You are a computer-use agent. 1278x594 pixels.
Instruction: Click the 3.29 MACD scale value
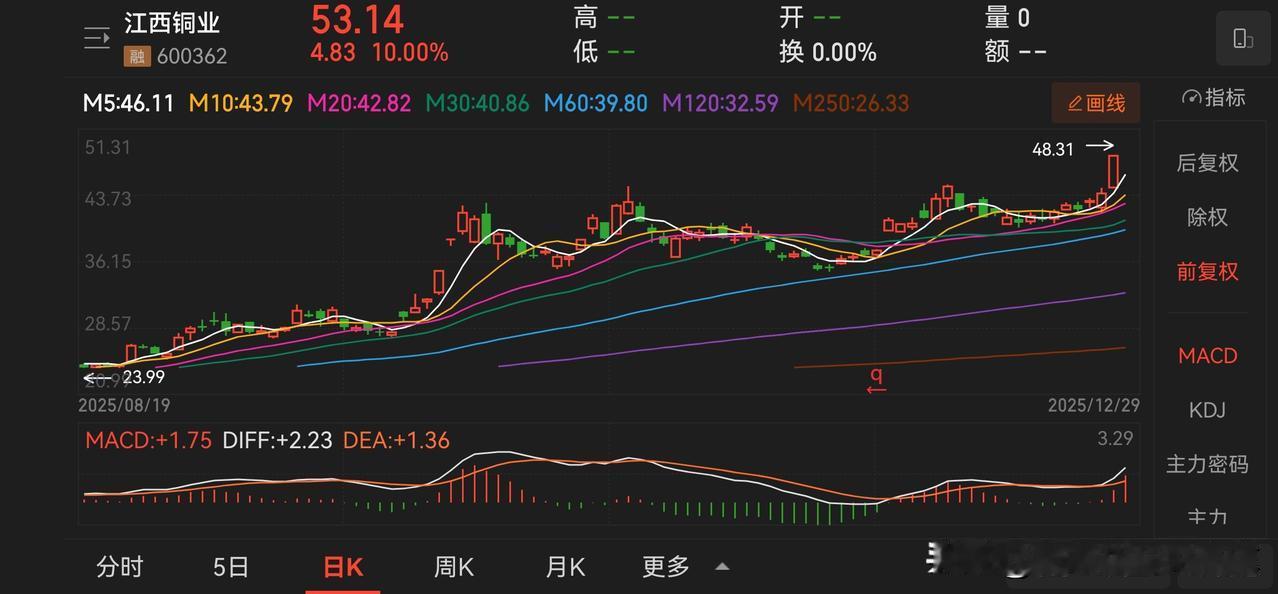(1115, 438)
